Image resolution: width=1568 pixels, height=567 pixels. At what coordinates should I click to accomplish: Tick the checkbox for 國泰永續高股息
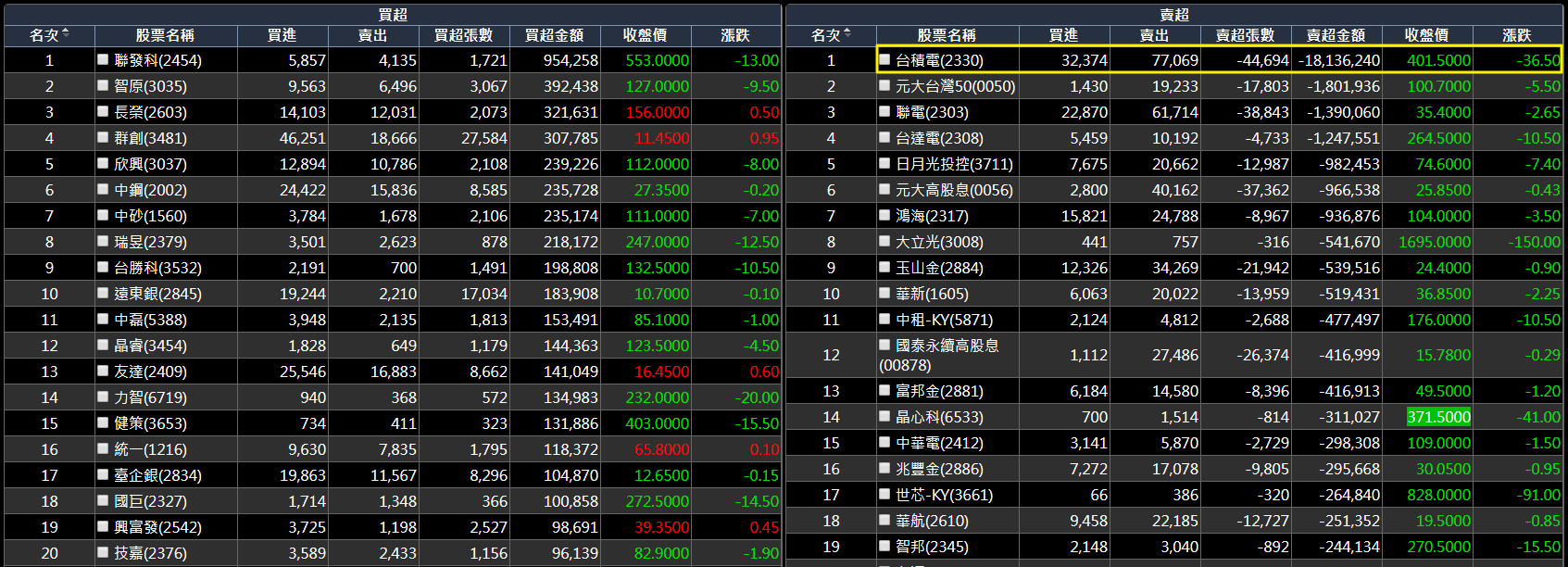click(884, 345)
